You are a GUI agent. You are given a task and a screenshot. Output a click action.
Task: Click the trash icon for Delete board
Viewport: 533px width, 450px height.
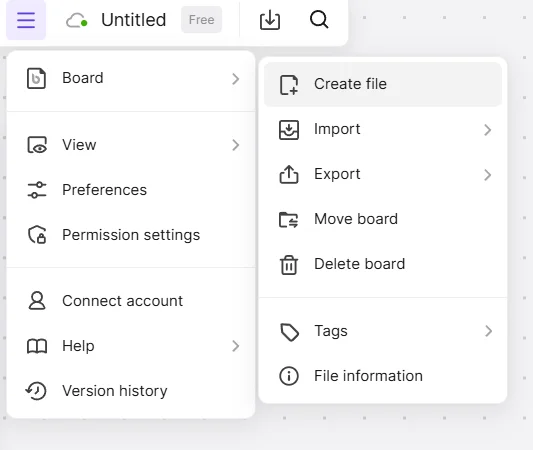[289, 264]
